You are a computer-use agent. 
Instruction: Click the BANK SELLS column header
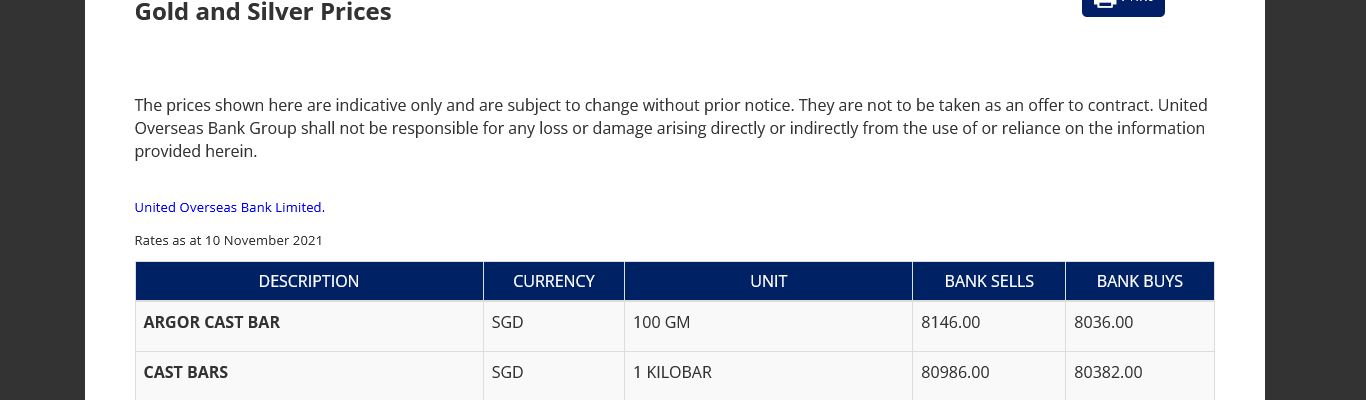tap(989, 282)
